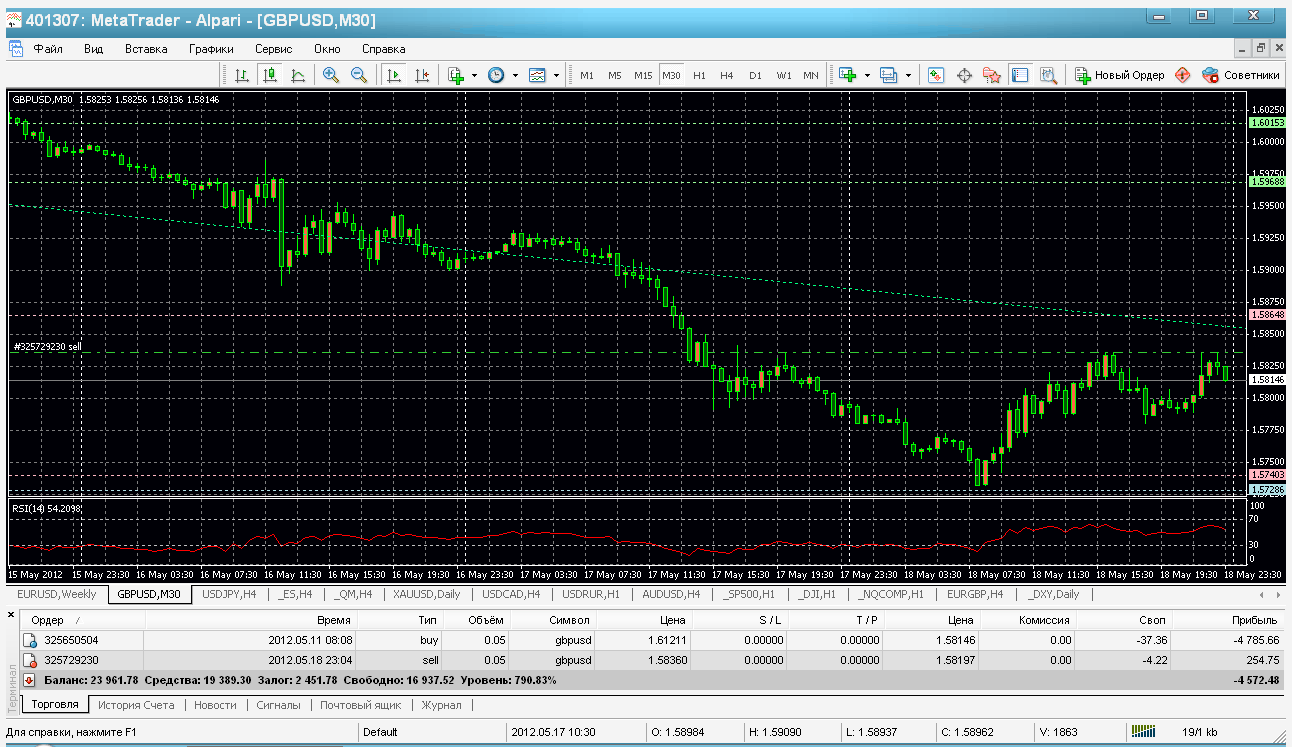Switch to USDJPY,H4 chart tab

point(229,594)
